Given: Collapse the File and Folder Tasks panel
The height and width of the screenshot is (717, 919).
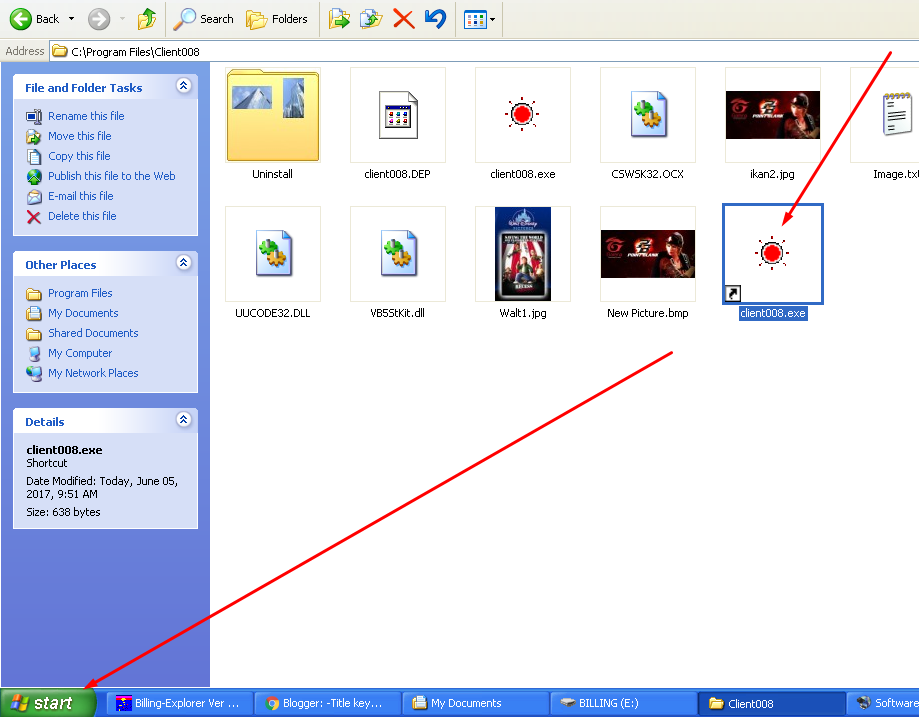Looking at the screenshot, I should 183,86.
